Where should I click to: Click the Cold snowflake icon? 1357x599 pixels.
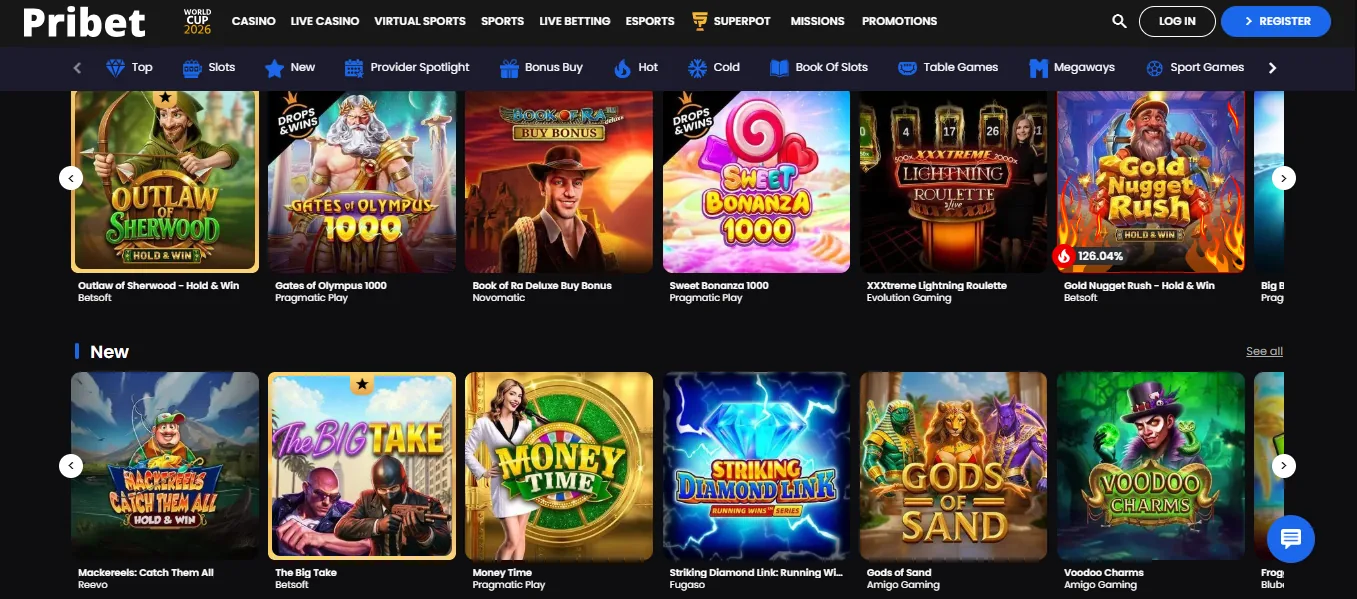[697, 68]
